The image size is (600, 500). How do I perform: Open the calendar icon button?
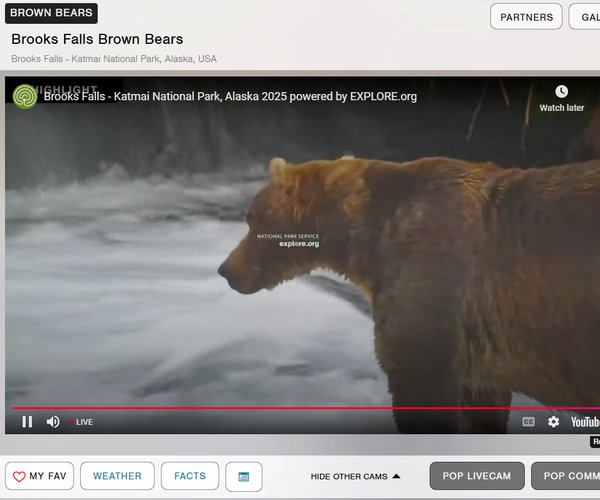point(244,476)
